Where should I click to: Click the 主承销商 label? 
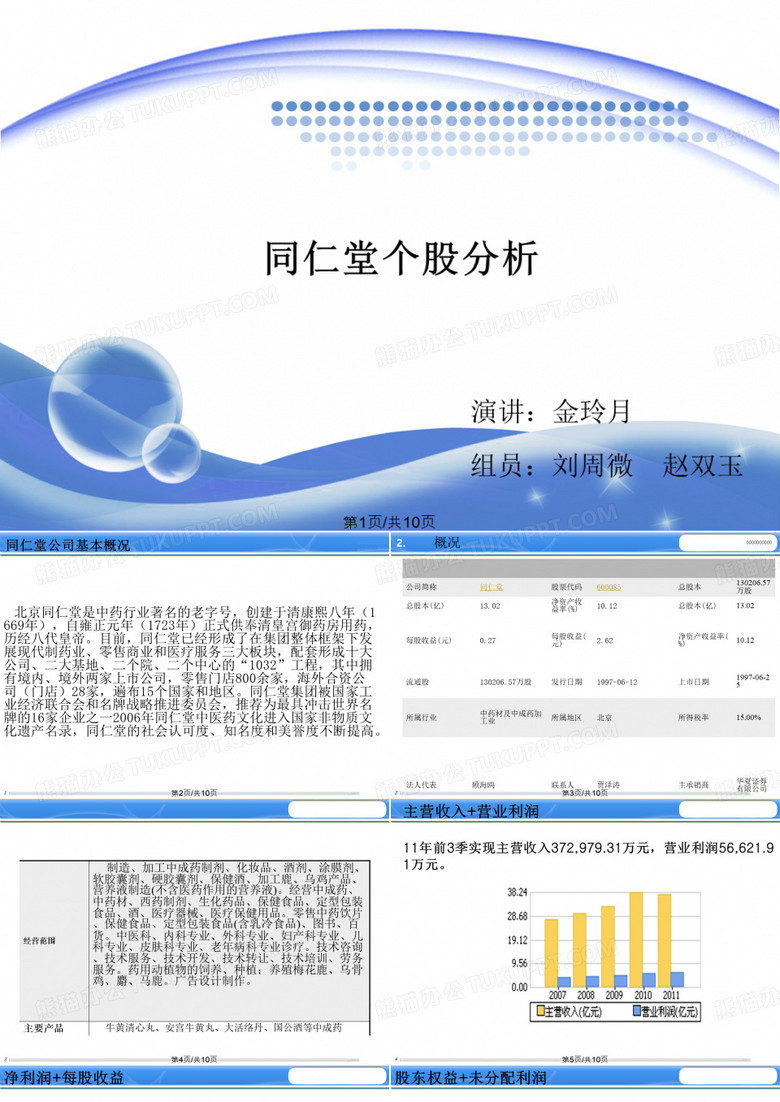pyautogui.click(x=694, y=785)
